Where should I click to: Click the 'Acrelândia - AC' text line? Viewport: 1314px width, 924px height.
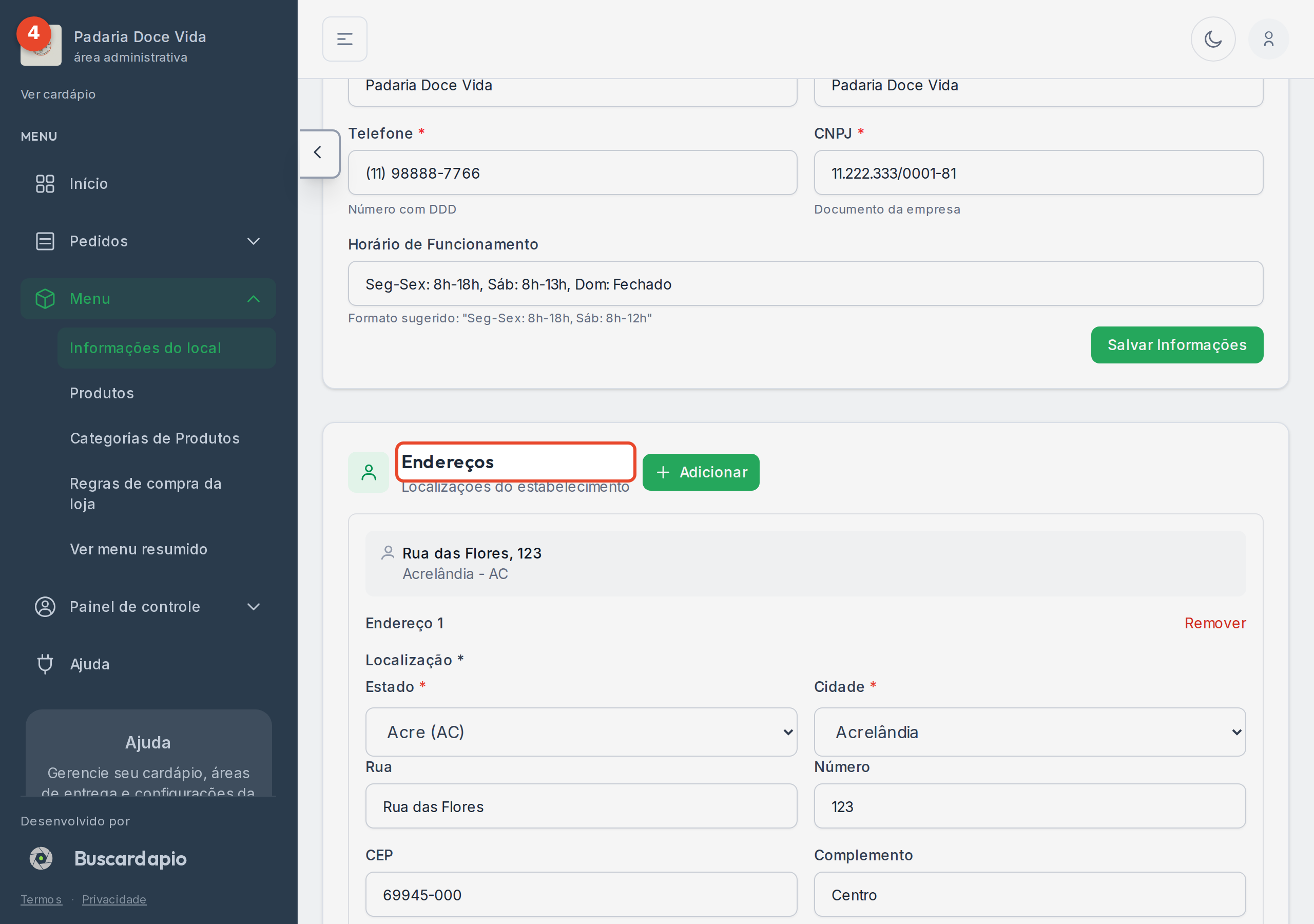pyautogui.click(x=455, y=573)
